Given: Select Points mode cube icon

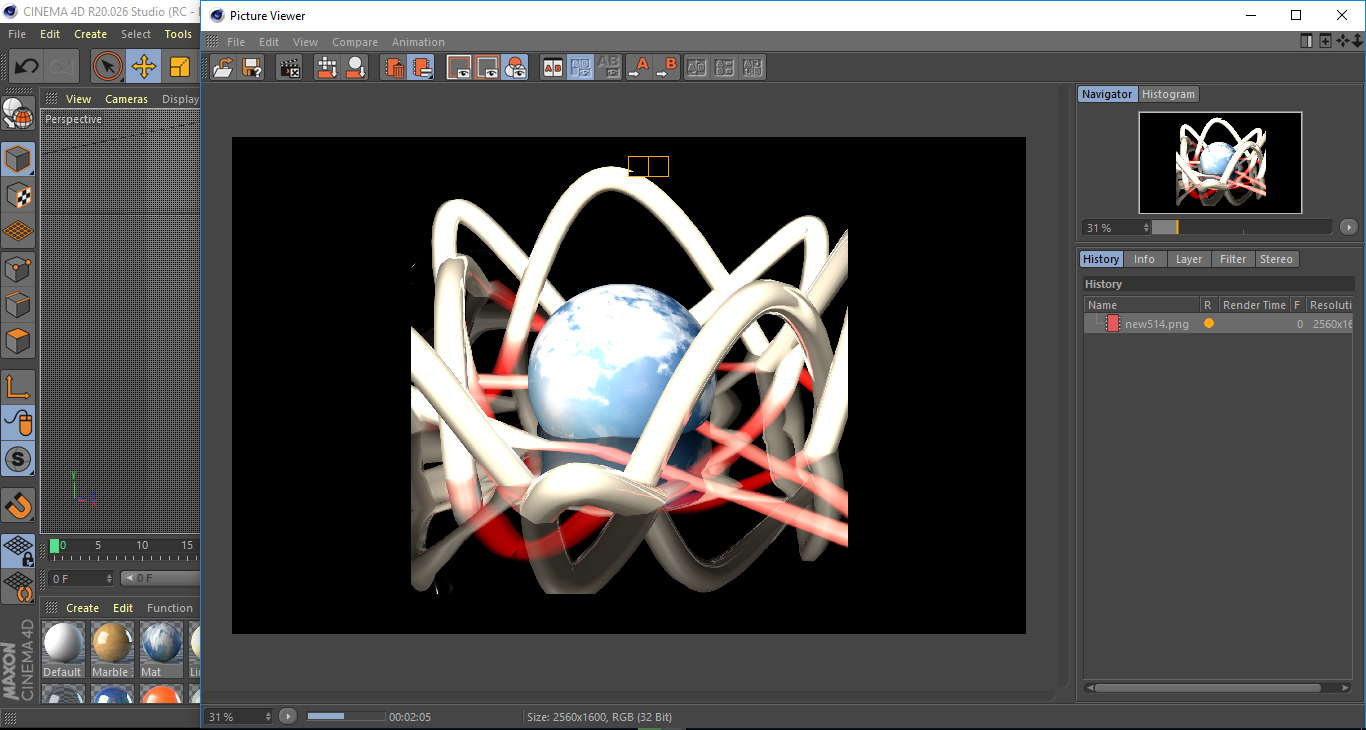Looking at the screenshot, I should (18, 268).
